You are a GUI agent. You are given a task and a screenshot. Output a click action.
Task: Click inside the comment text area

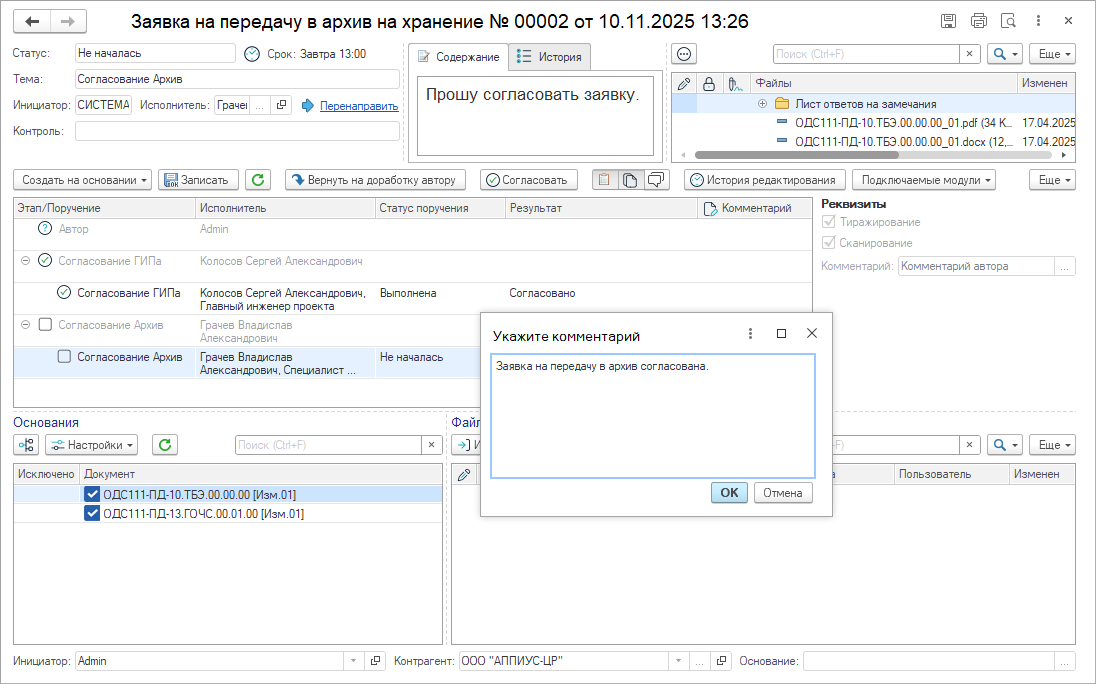652,415
